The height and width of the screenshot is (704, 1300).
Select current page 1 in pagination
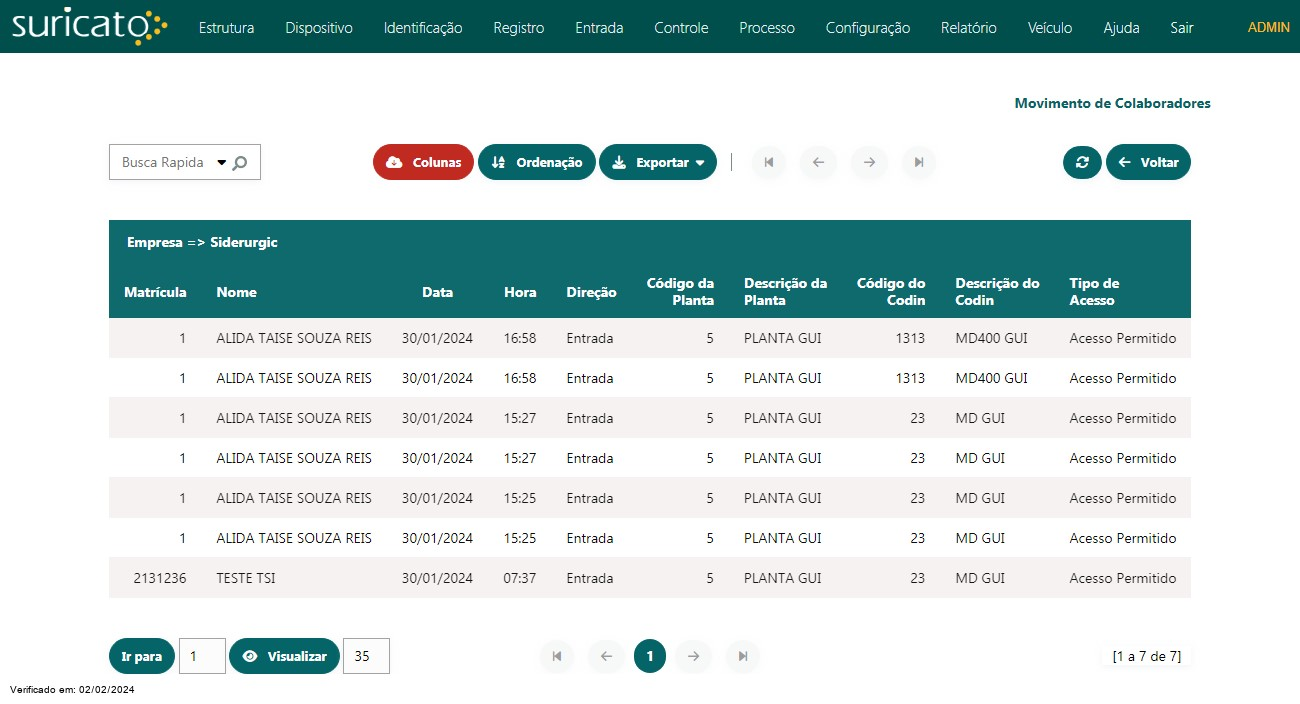tap(650, 656)
